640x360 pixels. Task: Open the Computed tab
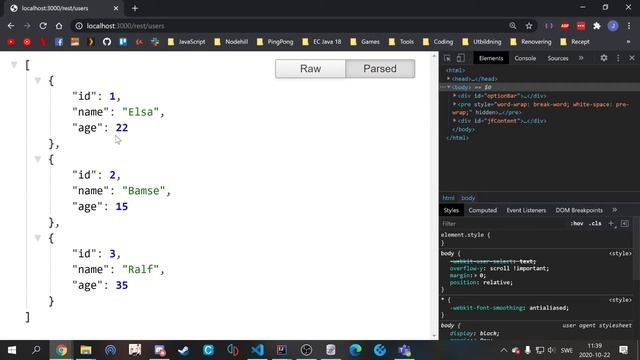(482, 210)
